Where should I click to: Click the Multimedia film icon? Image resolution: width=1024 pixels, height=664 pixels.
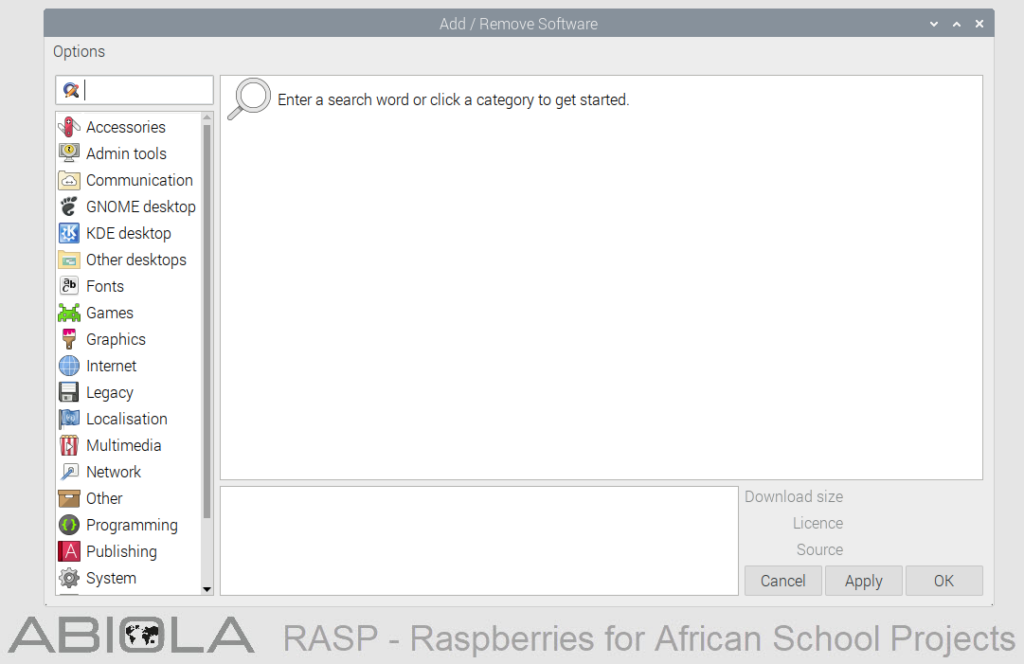tap(69, 445)
